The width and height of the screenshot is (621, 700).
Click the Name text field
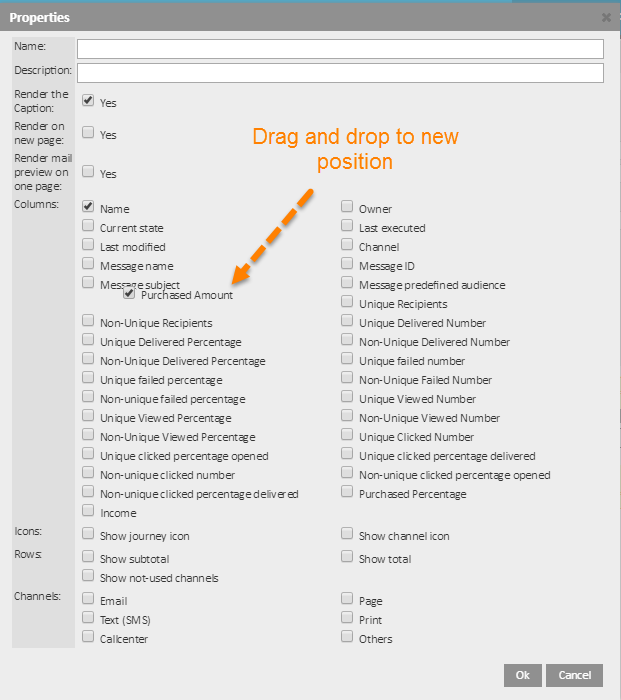coord(340,49)
